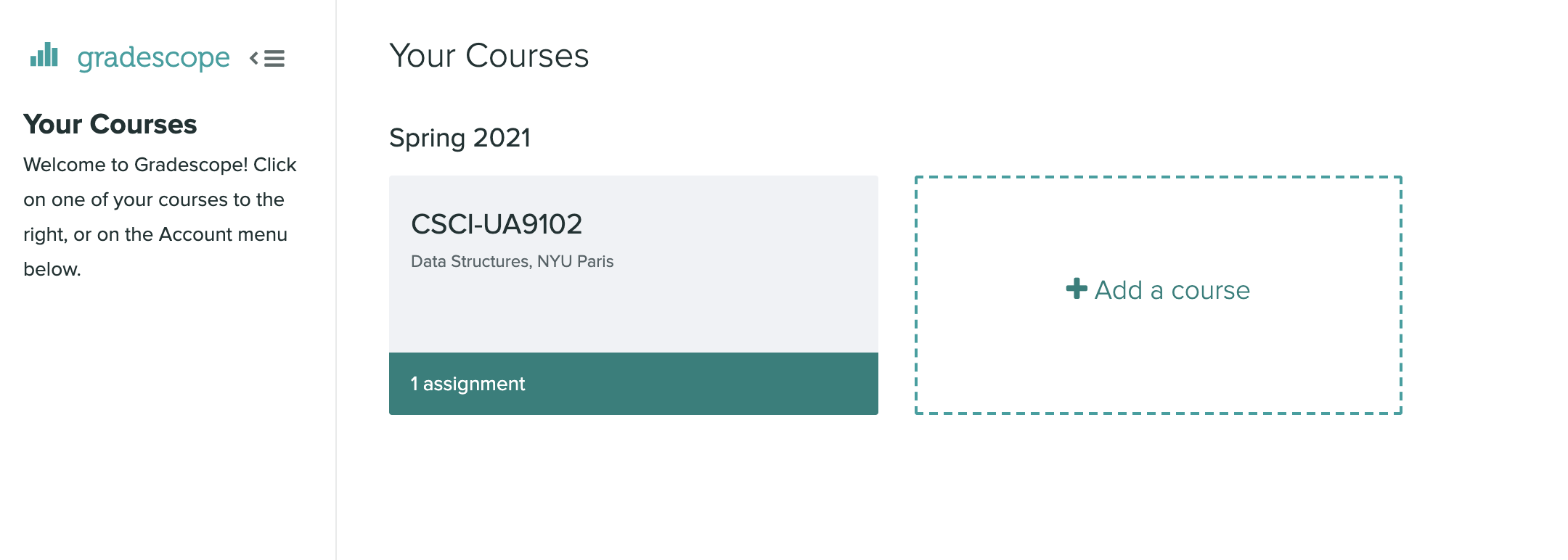Screen dimensions: 1568x560
Task: Click the dashed Add a course box area
Action: click(1159, 295)
